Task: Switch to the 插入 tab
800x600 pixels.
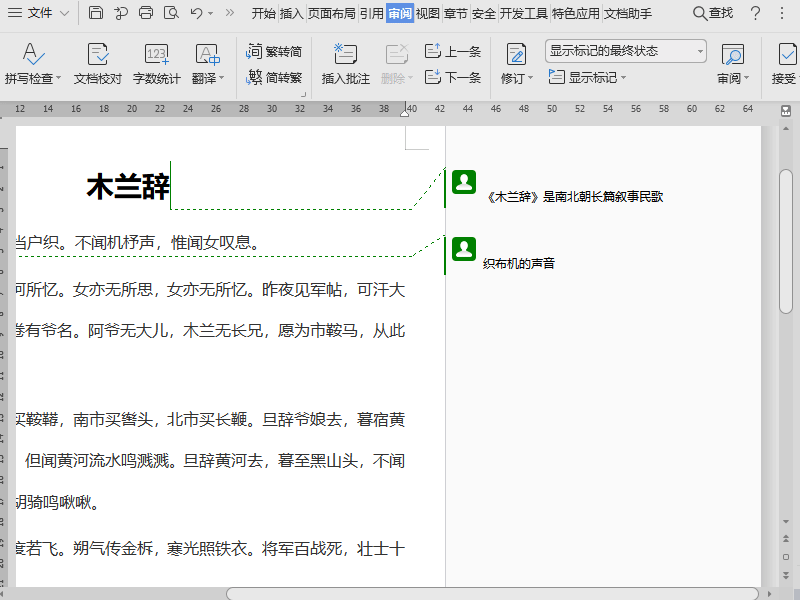Action: coord(292,13)
